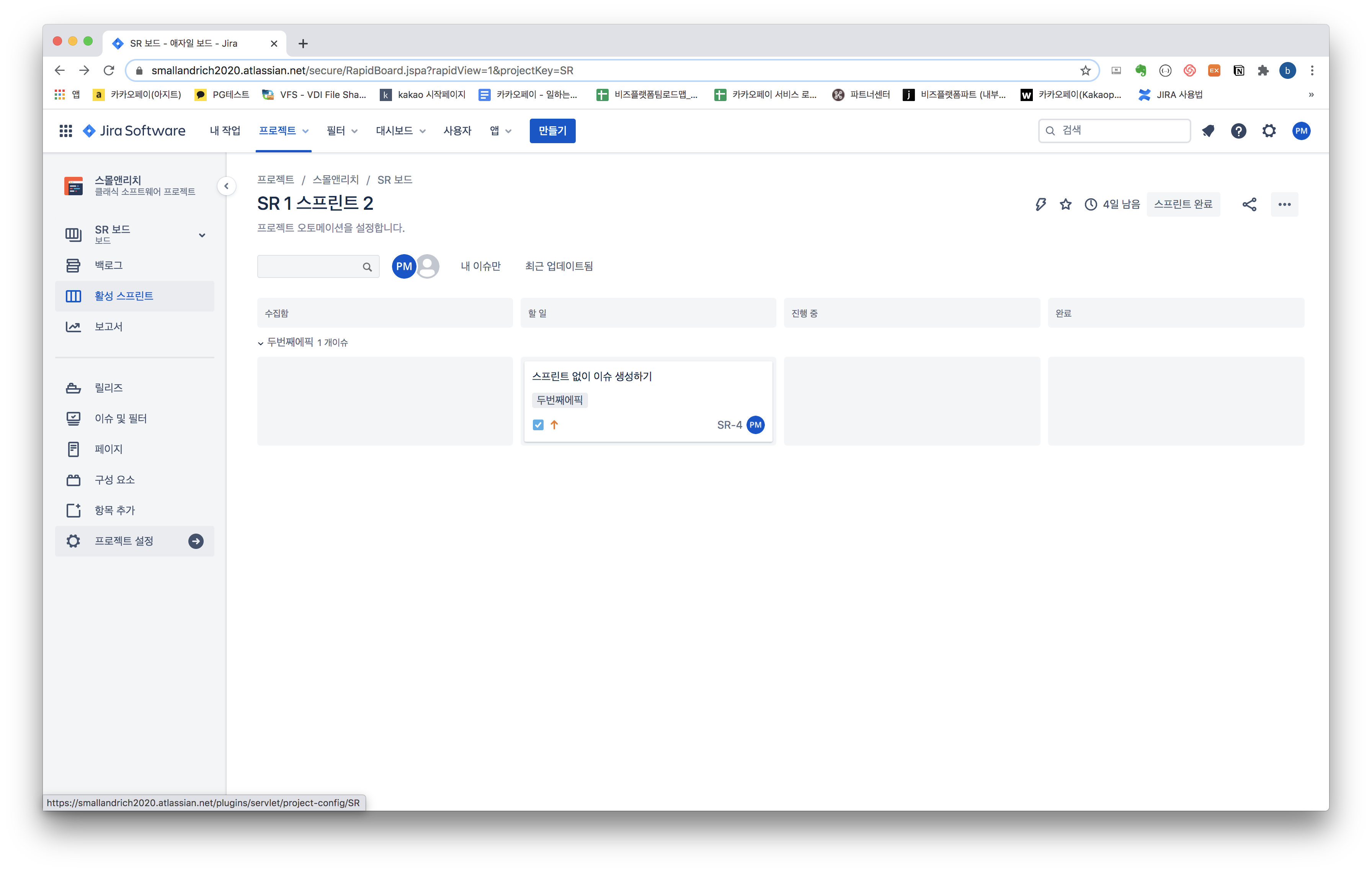The height and width of the screenshot is (872, 1372).
Task: Collapse the 두번째에픽 swimlane
Action: tap(261, 343)
